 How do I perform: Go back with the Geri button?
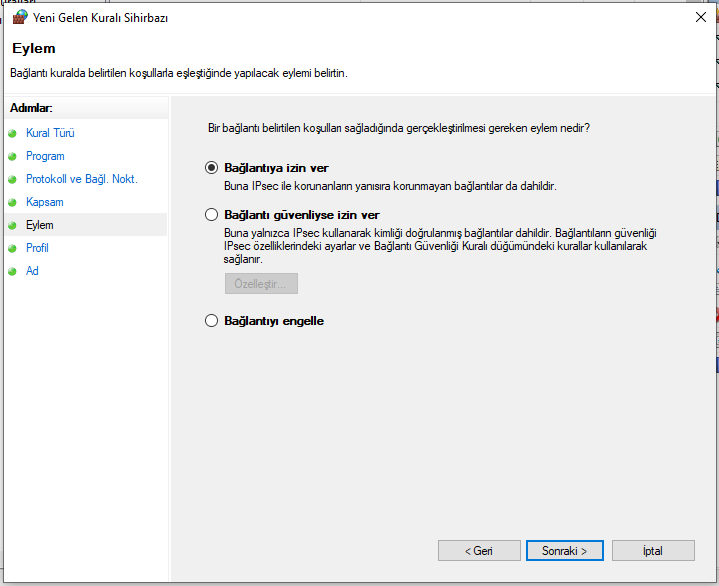coord(479,550)
